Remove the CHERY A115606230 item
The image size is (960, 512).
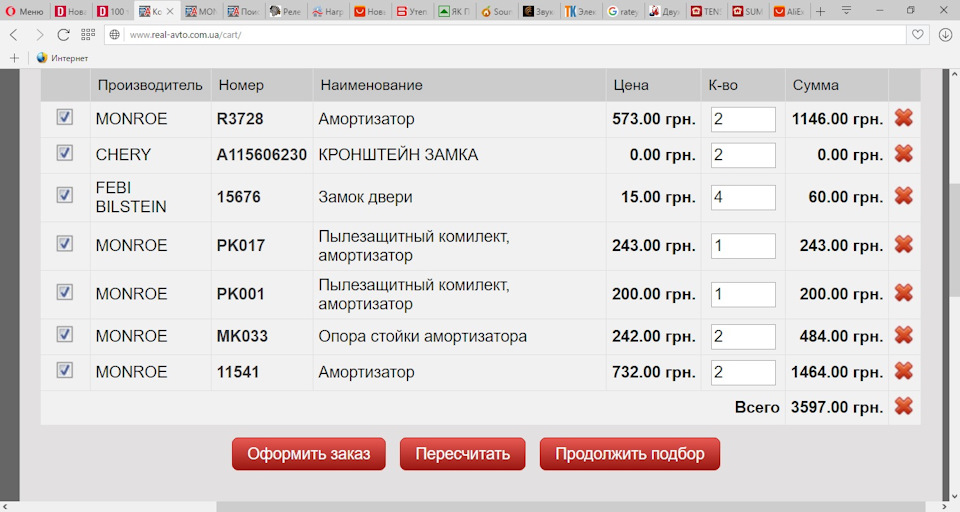coord(904,153)
